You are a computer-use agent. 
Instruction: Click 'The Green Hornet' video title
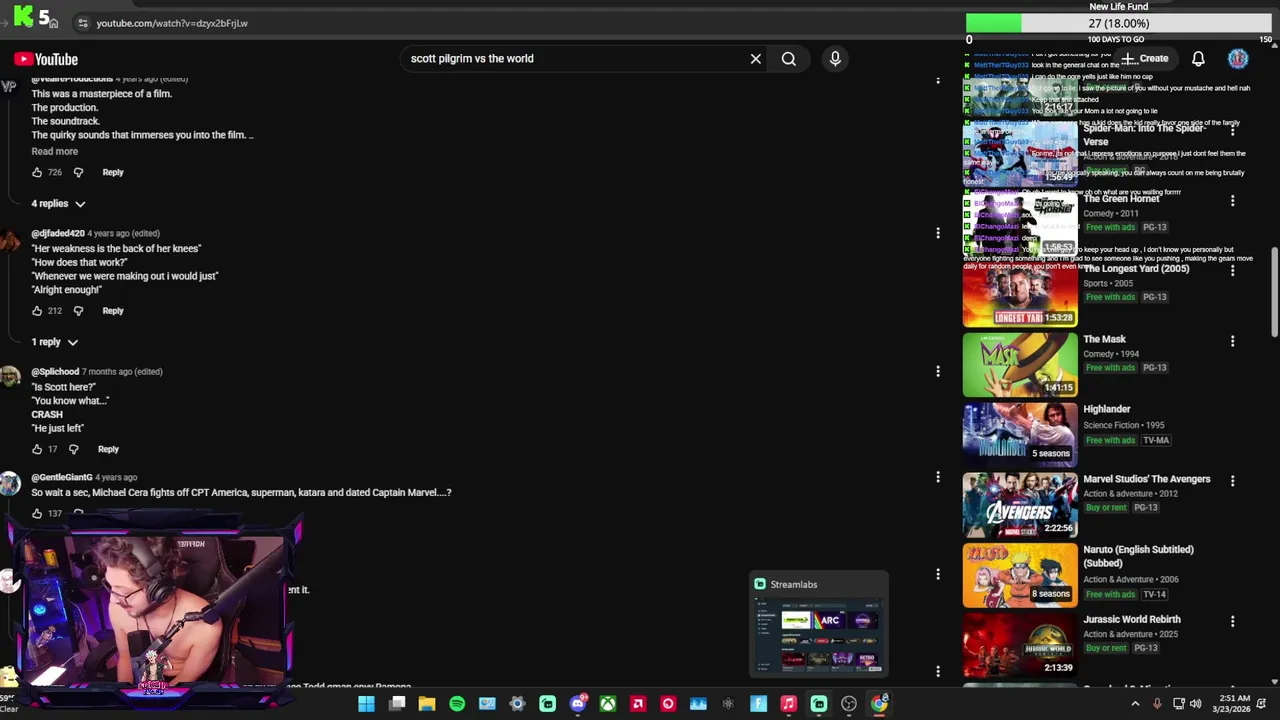1121,199
